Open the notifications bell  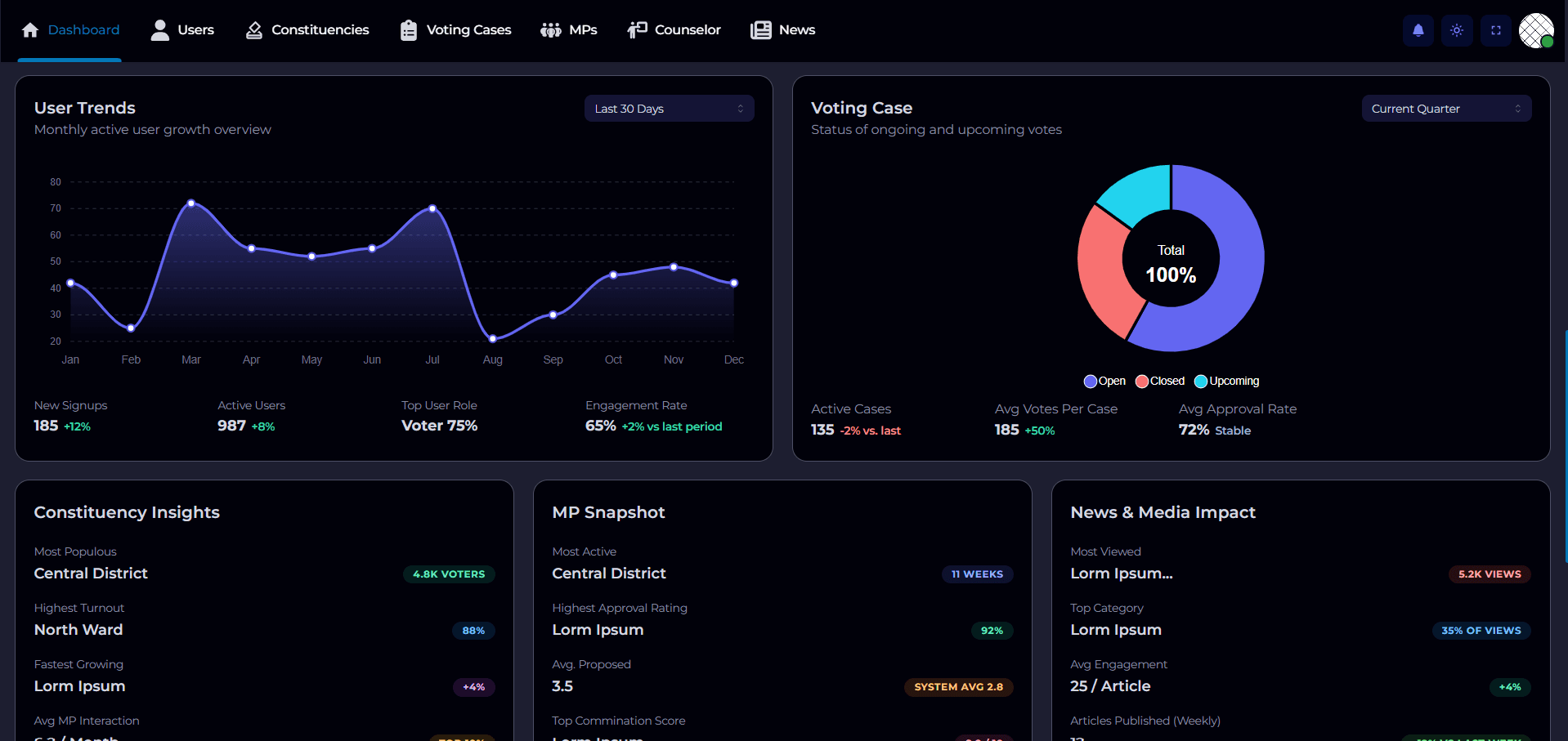(x=1418, y=30)
